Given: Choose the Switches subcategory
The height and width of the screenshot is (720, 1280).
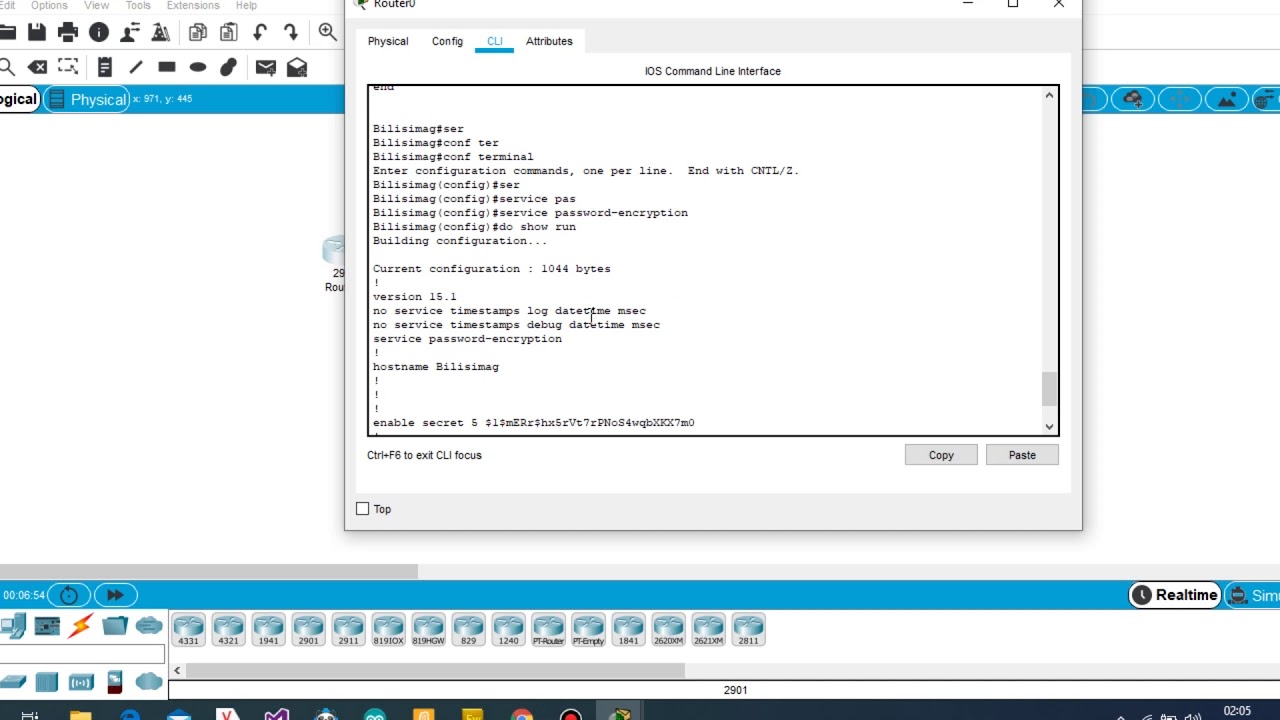Looking at the screenshot, I should (x=13, y=682).
